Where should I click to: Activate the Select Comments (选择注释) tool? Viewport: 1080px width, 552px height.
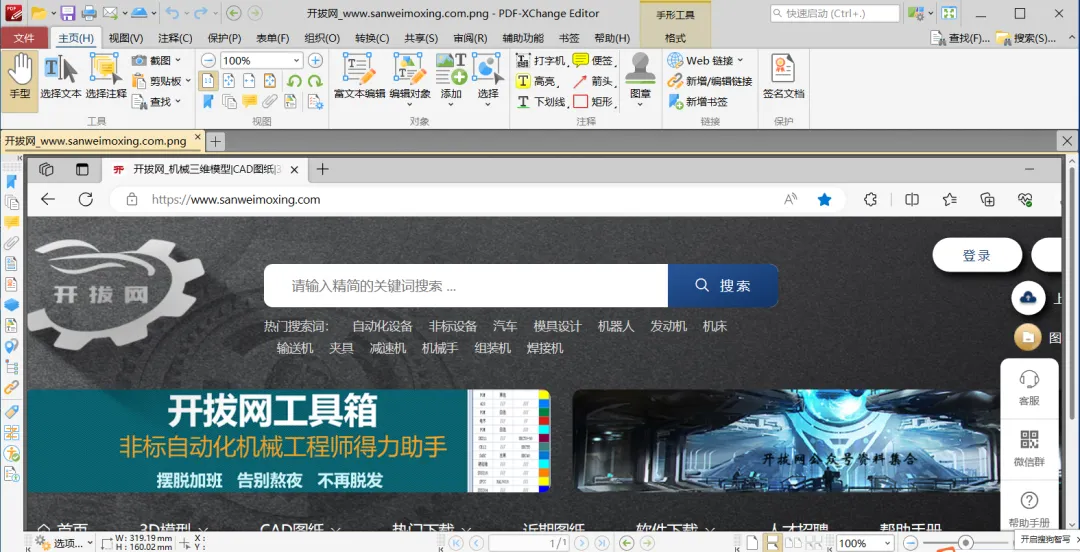[106, 77]
